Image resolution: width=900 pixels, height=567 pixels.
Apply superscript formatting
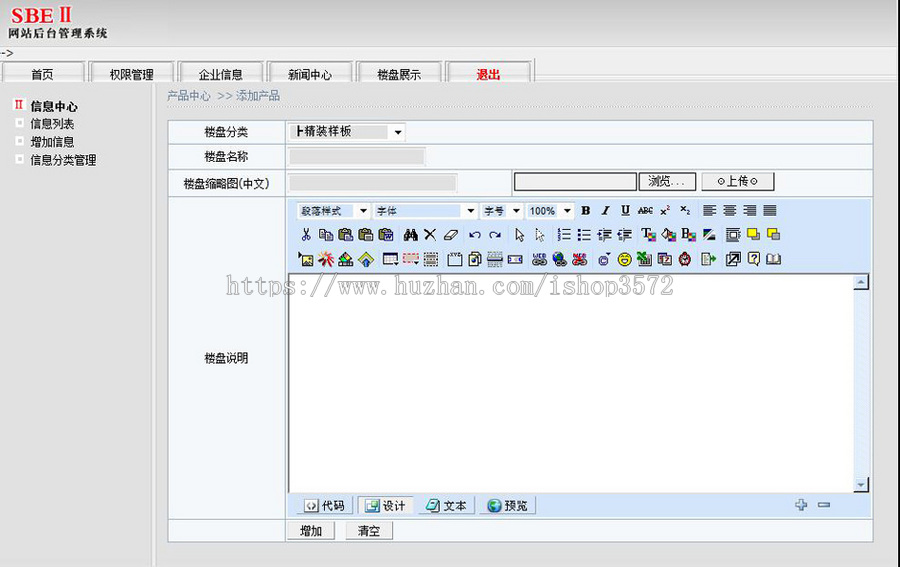tap(665, 211)
